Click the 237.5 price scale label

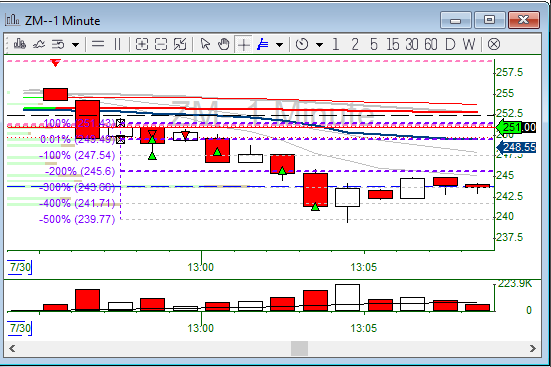[x=510, y=237]
